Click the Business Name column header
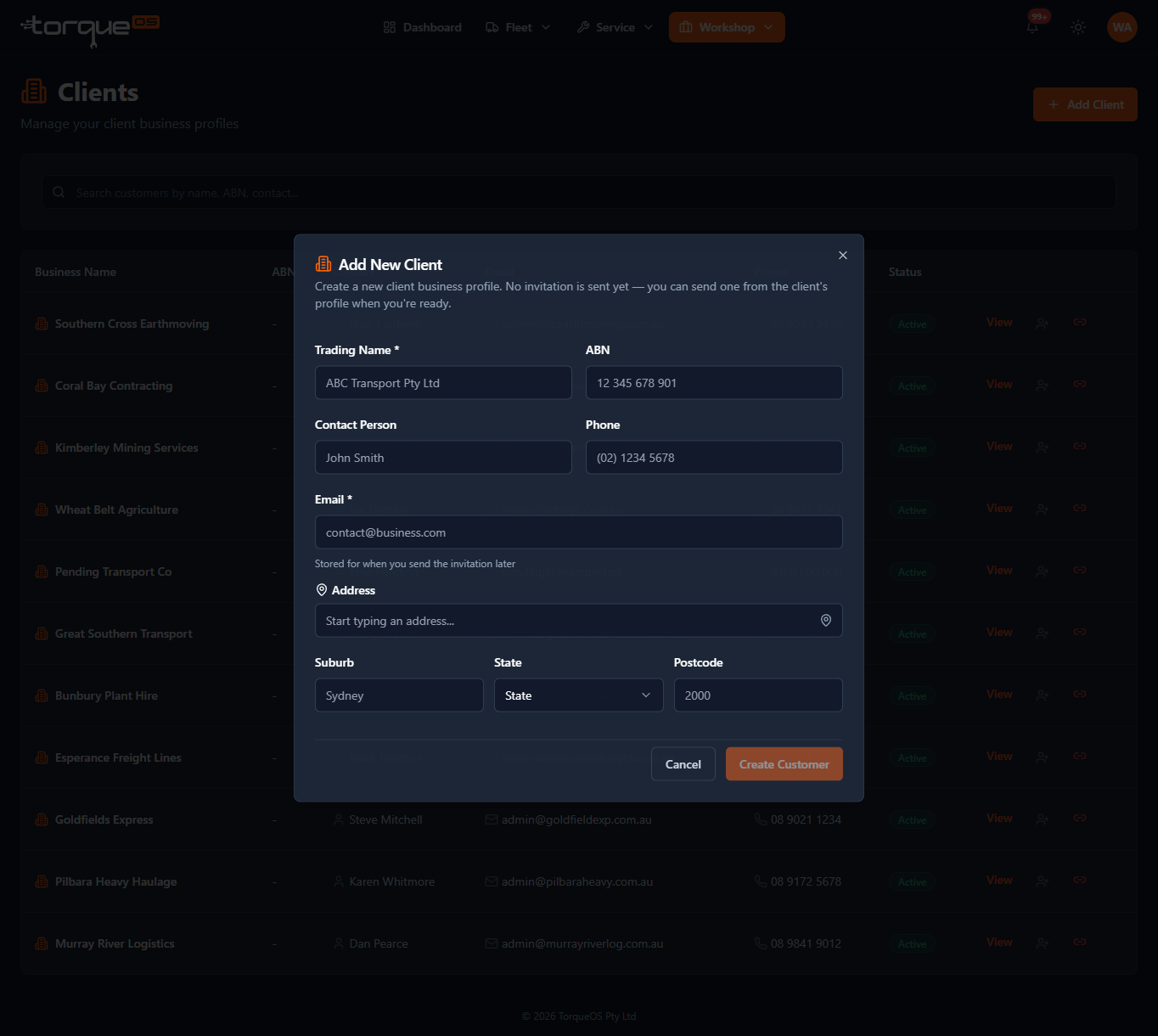Image resolution: width=1158 pixels, height=1036 pixels. pyautogui.click(x=76, y=272)
